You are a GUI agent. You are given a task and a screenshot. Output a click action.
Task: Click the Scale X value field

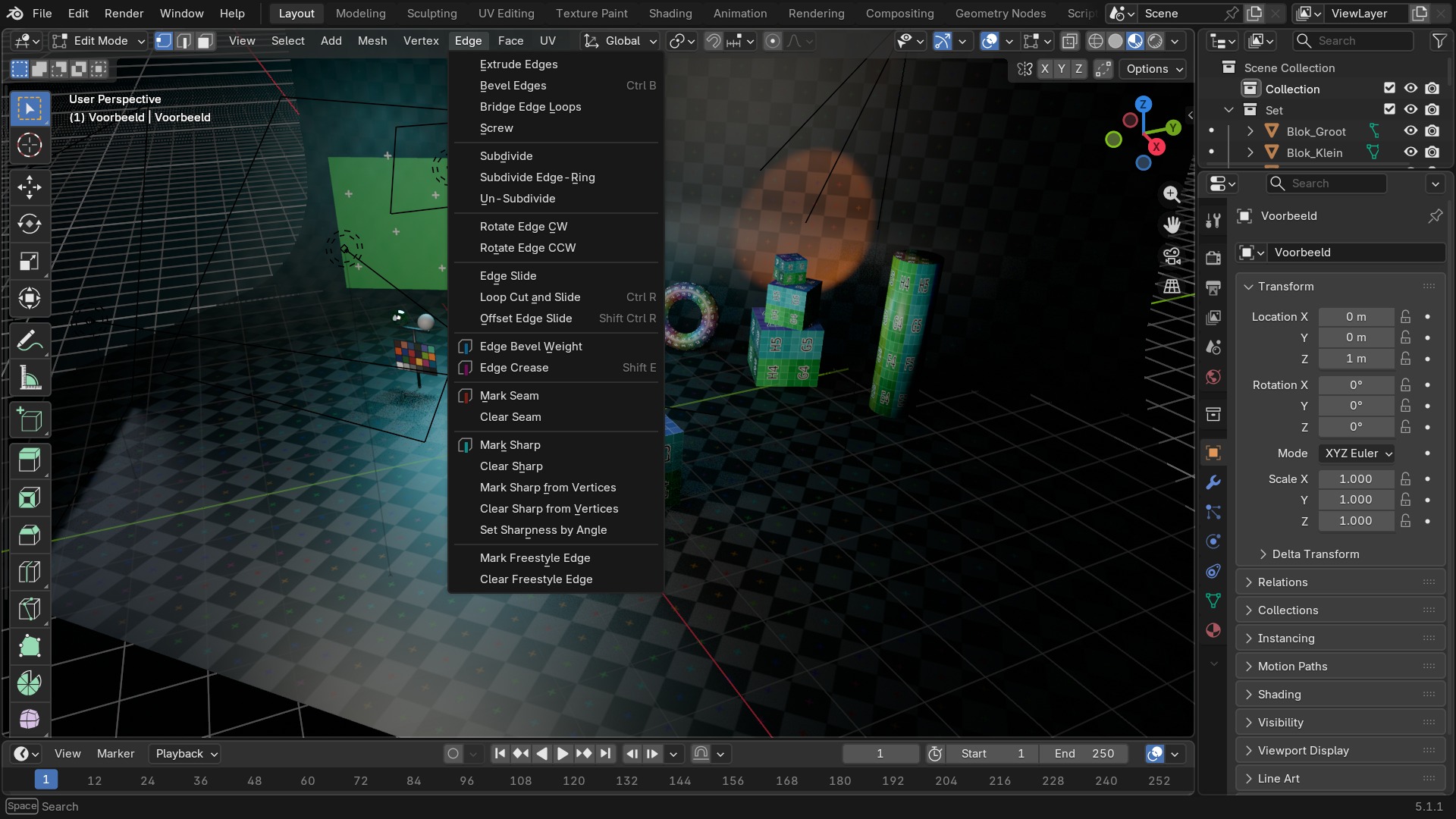[x=1356, y=479]
